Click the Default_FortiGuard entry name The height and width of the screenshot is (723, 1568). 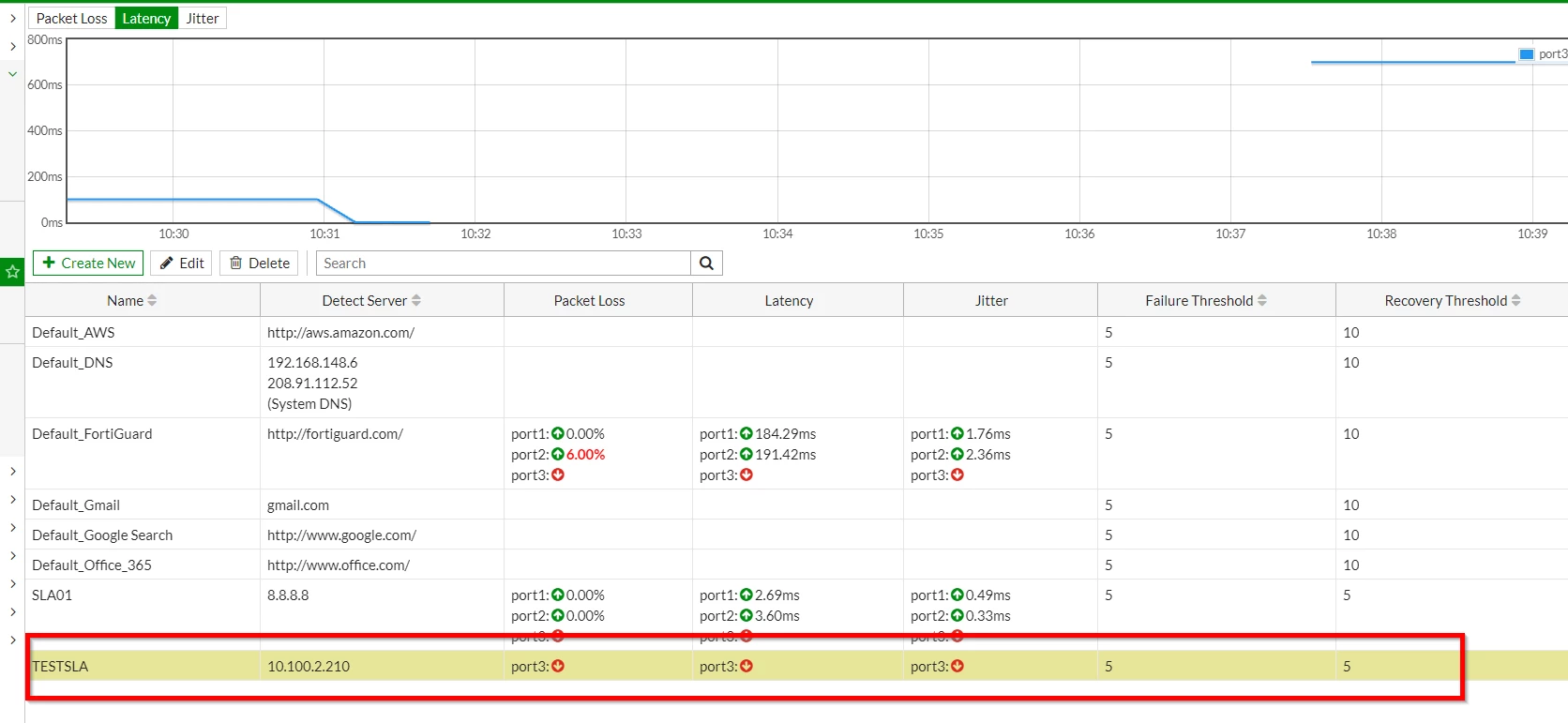[92, 434]
